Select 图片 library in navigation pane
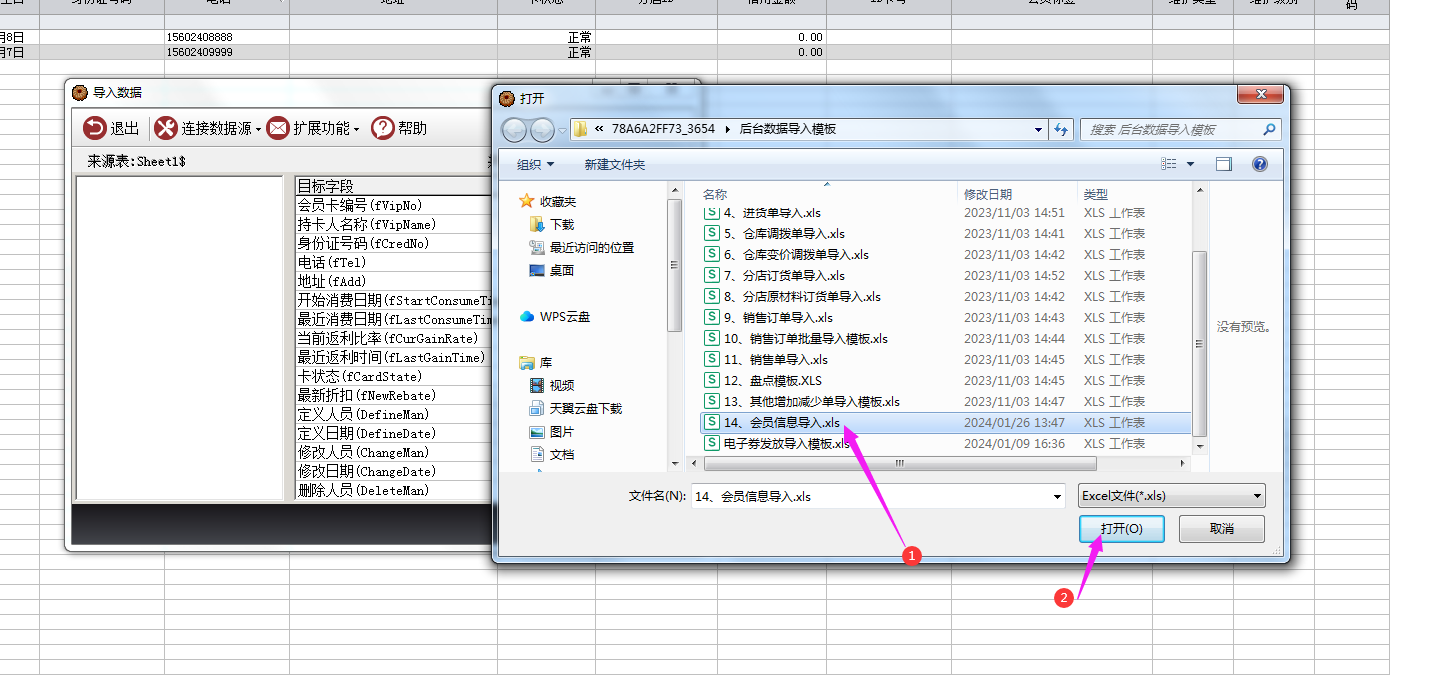1437x675 pixels. click(552, 431)
